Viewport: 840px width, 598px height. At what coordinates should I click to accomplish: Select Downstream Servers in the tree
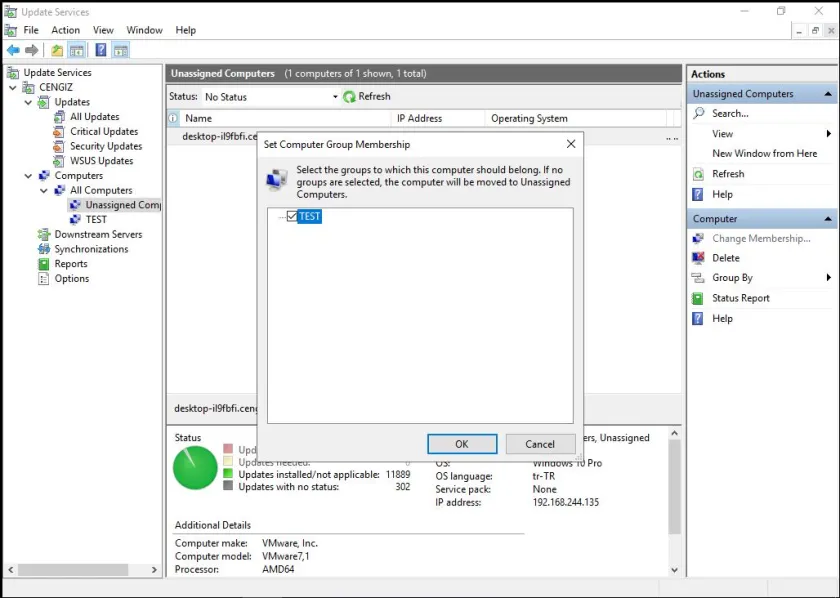[97, 234]
